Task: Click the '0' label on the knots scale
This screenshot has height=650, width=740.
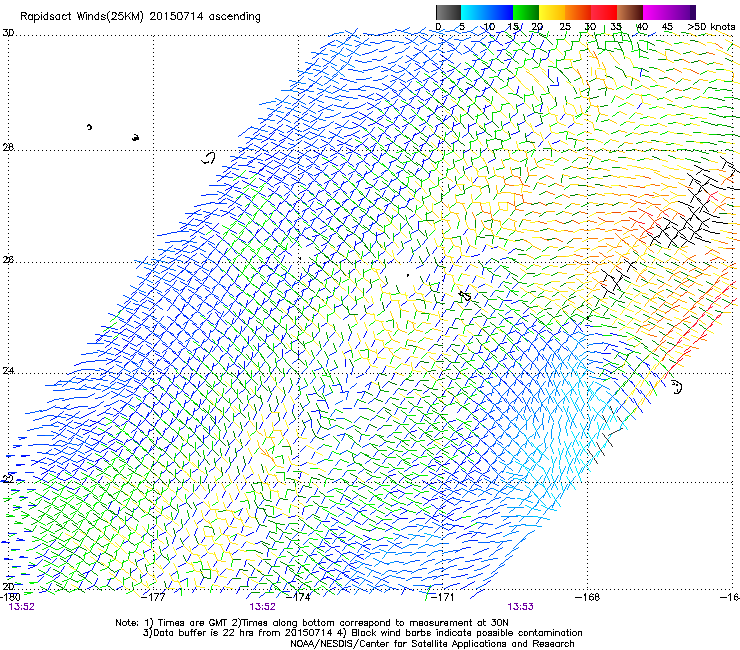Action: tap(438, 27)
